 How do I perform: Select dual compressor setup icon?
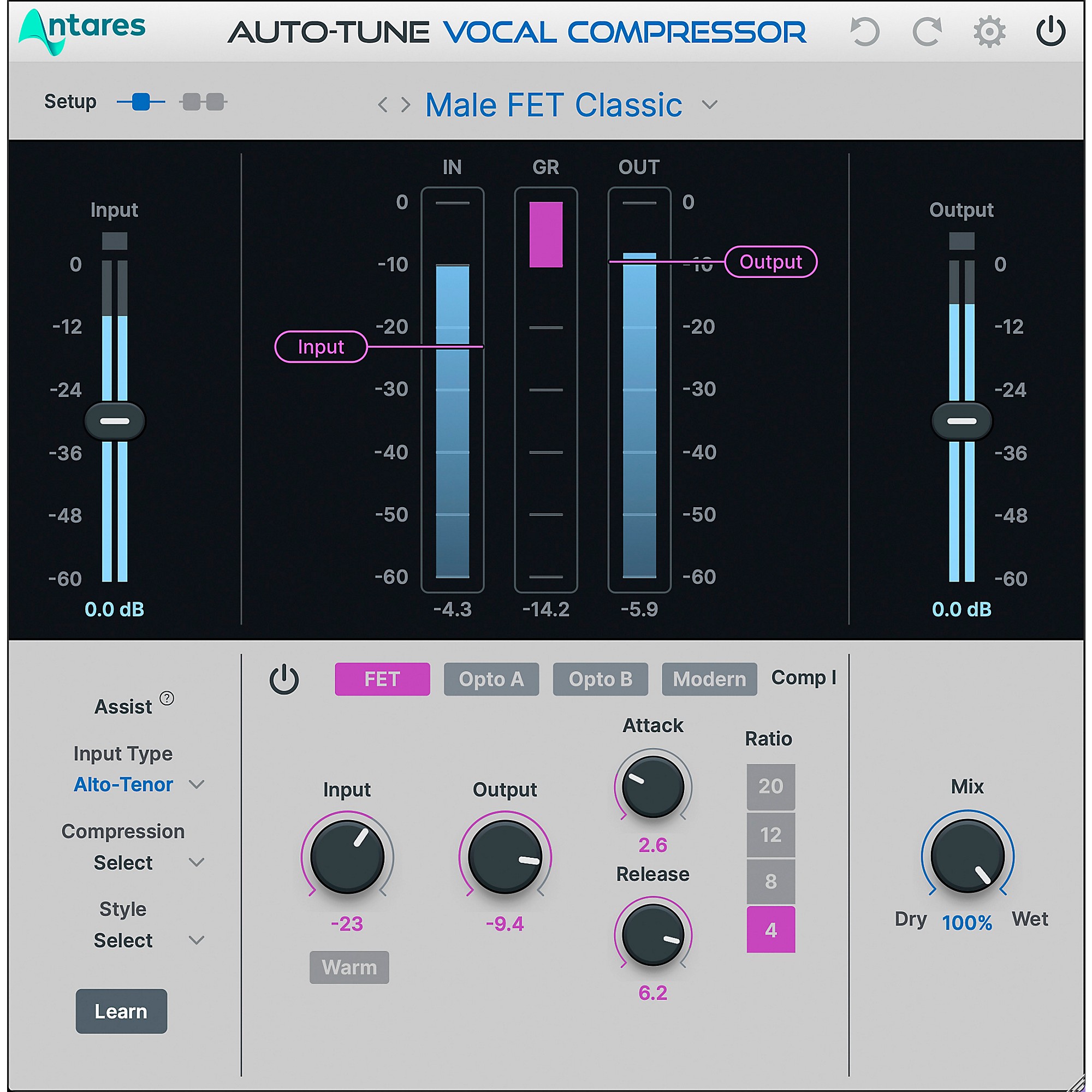[204, 102]
